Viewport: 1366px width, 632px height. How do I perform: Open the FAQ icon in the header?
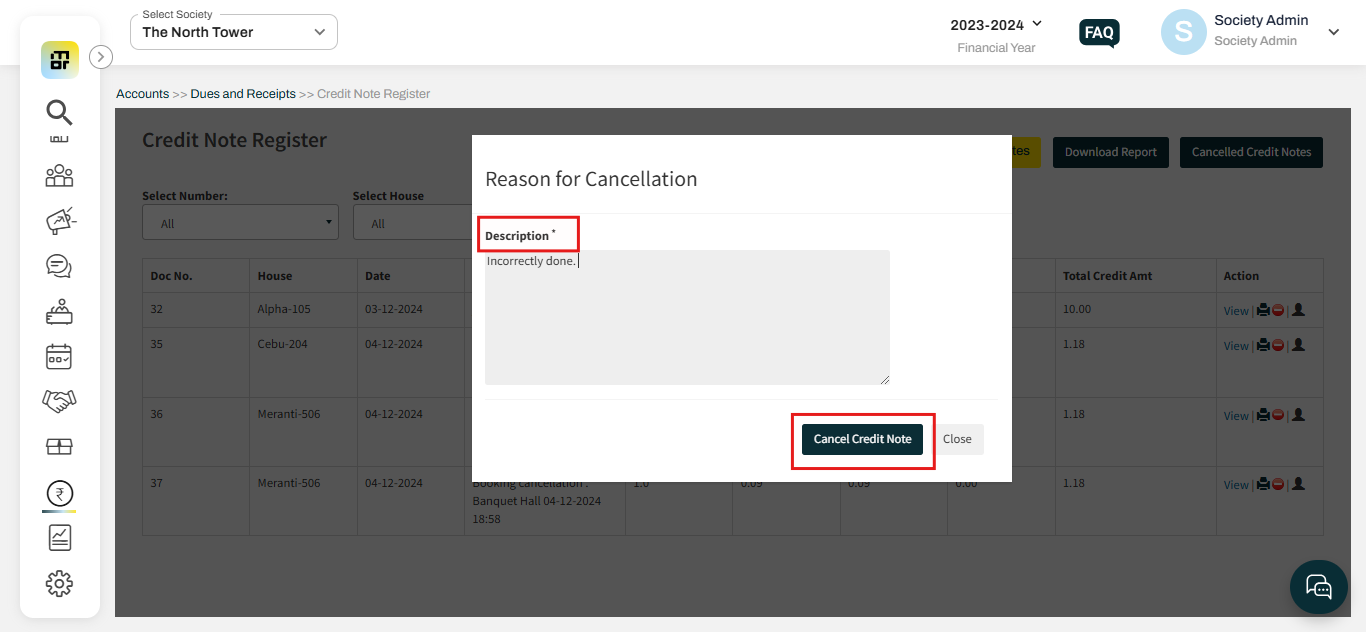coord(1099,33)
